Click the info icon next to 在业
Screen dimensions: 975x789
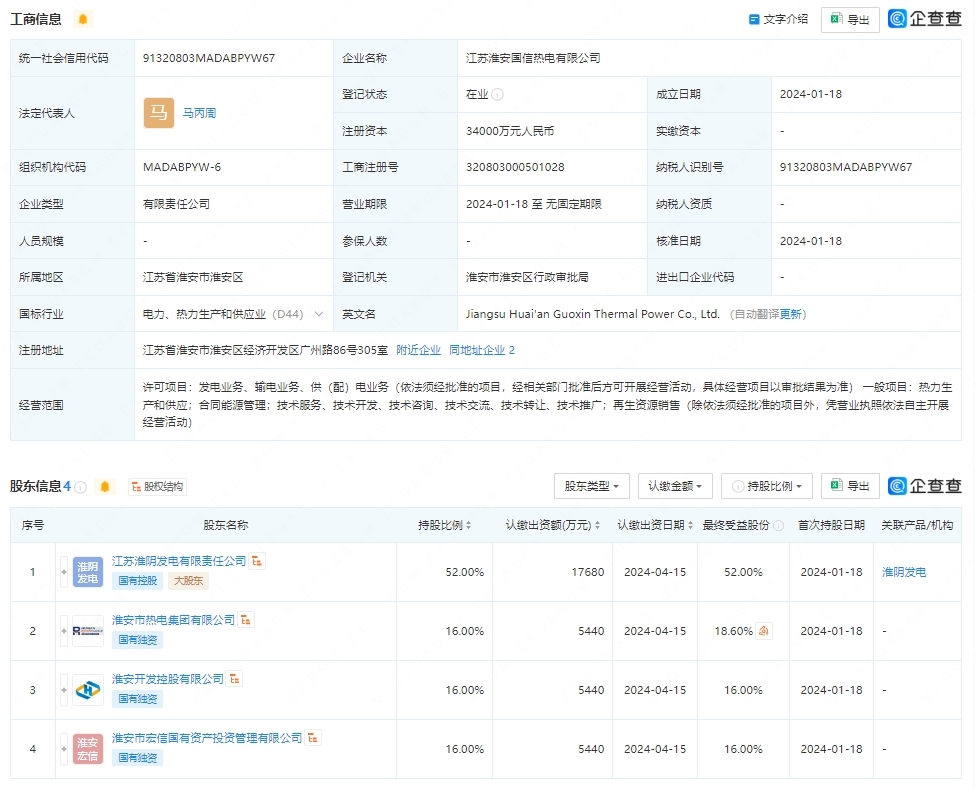pos(498,95)
